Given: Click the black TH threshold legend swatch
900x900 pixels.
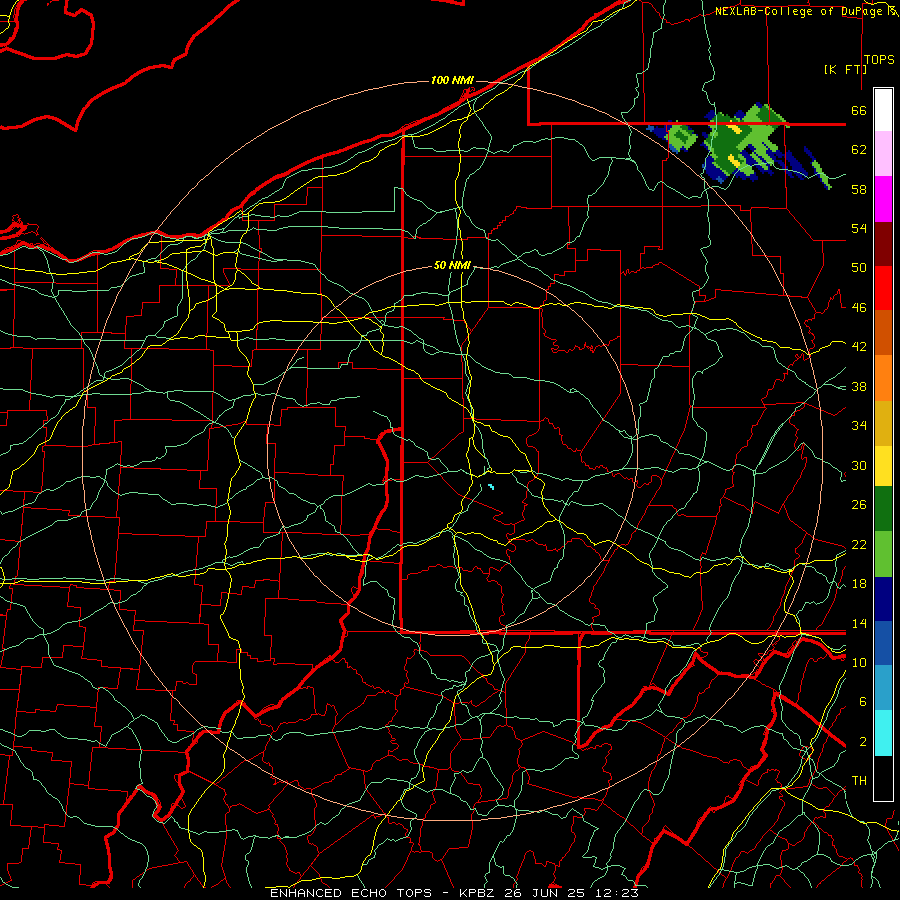Looking at the screenshot, I should click(883, 778).
